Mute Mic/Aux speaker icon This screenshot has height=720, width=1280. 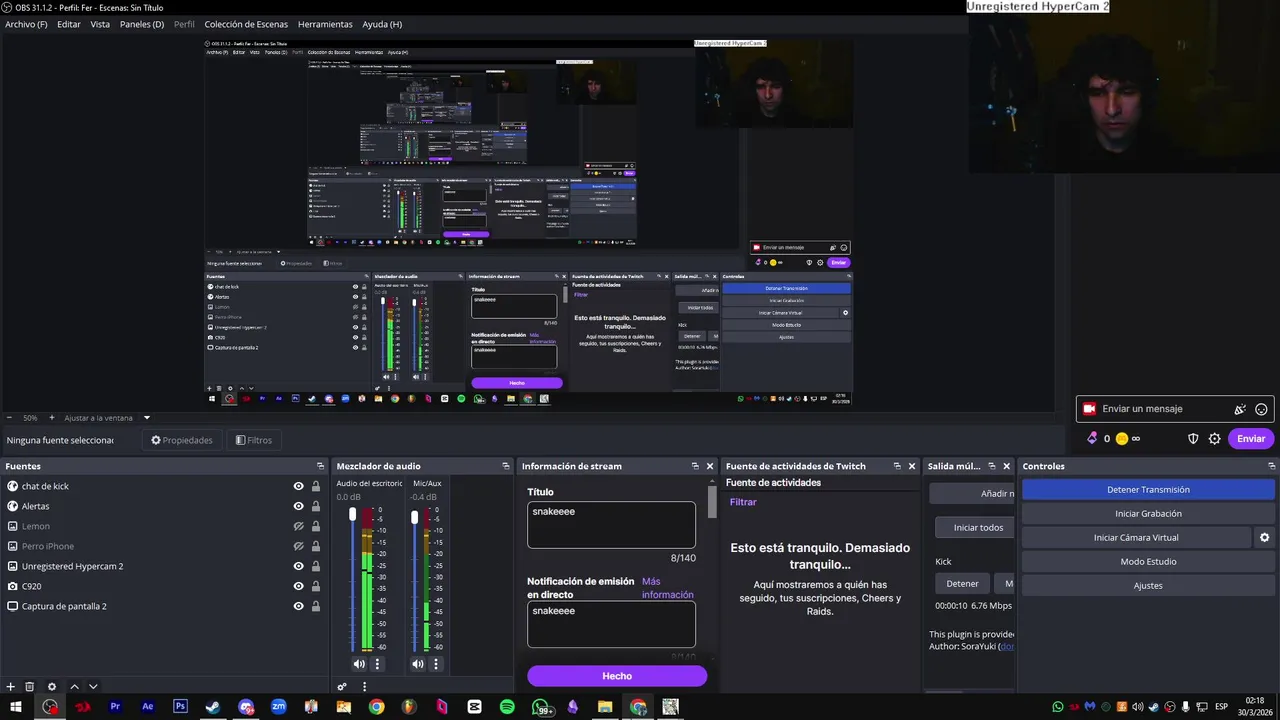[418, 664]
